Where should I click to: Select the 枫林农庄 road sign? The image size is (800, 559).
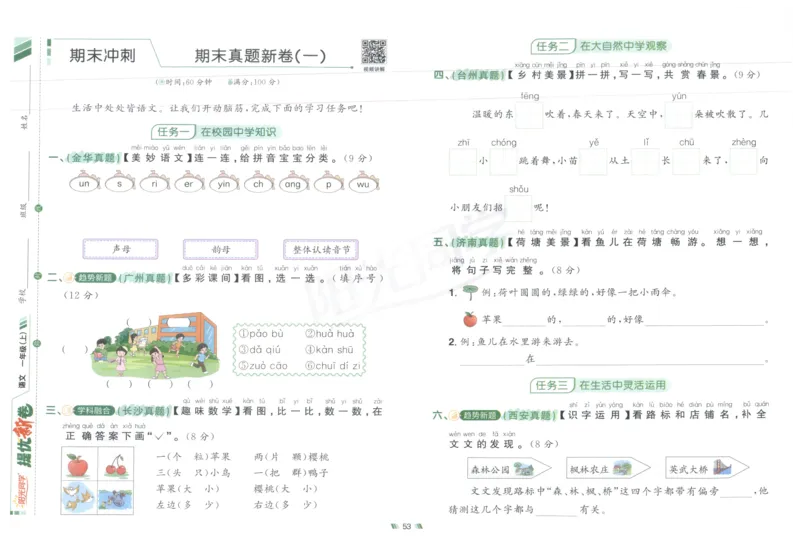[x=608, y=469]
